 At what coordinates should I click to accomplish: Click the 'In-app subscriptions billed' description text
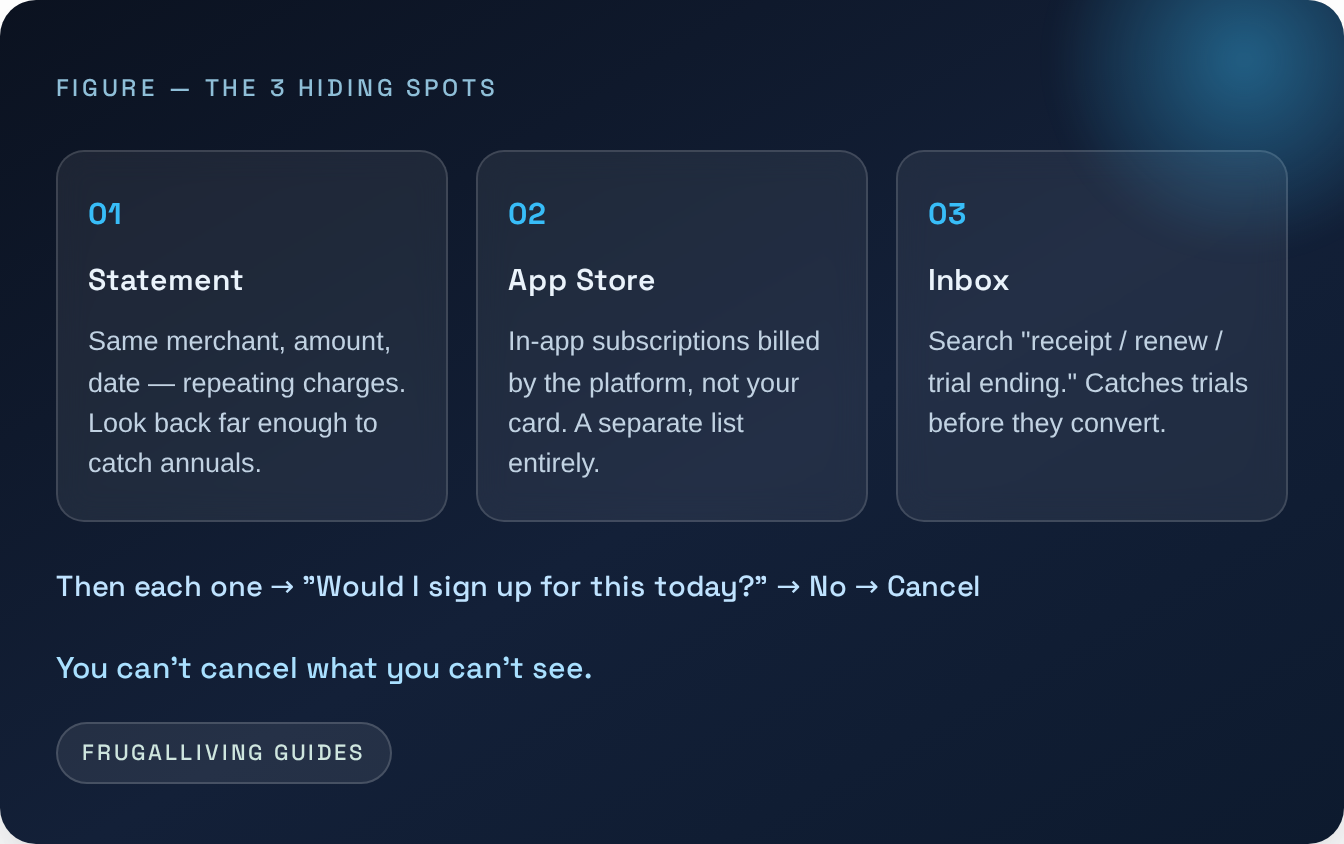click(x=664, y=402)
